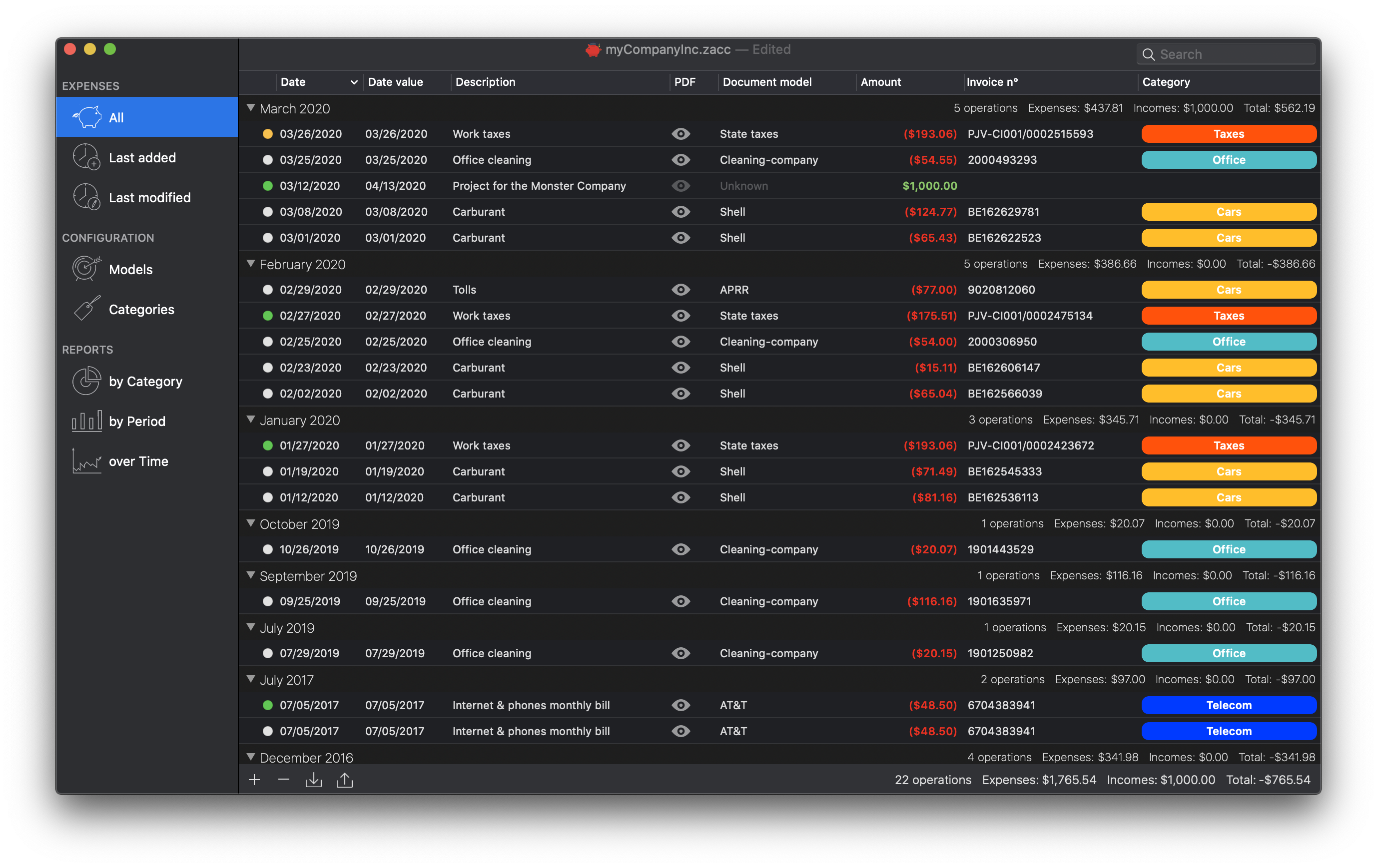The width and height of the screenshot is (1377, 868).
Task: Open the Models target icon
Action: point(86,269)
